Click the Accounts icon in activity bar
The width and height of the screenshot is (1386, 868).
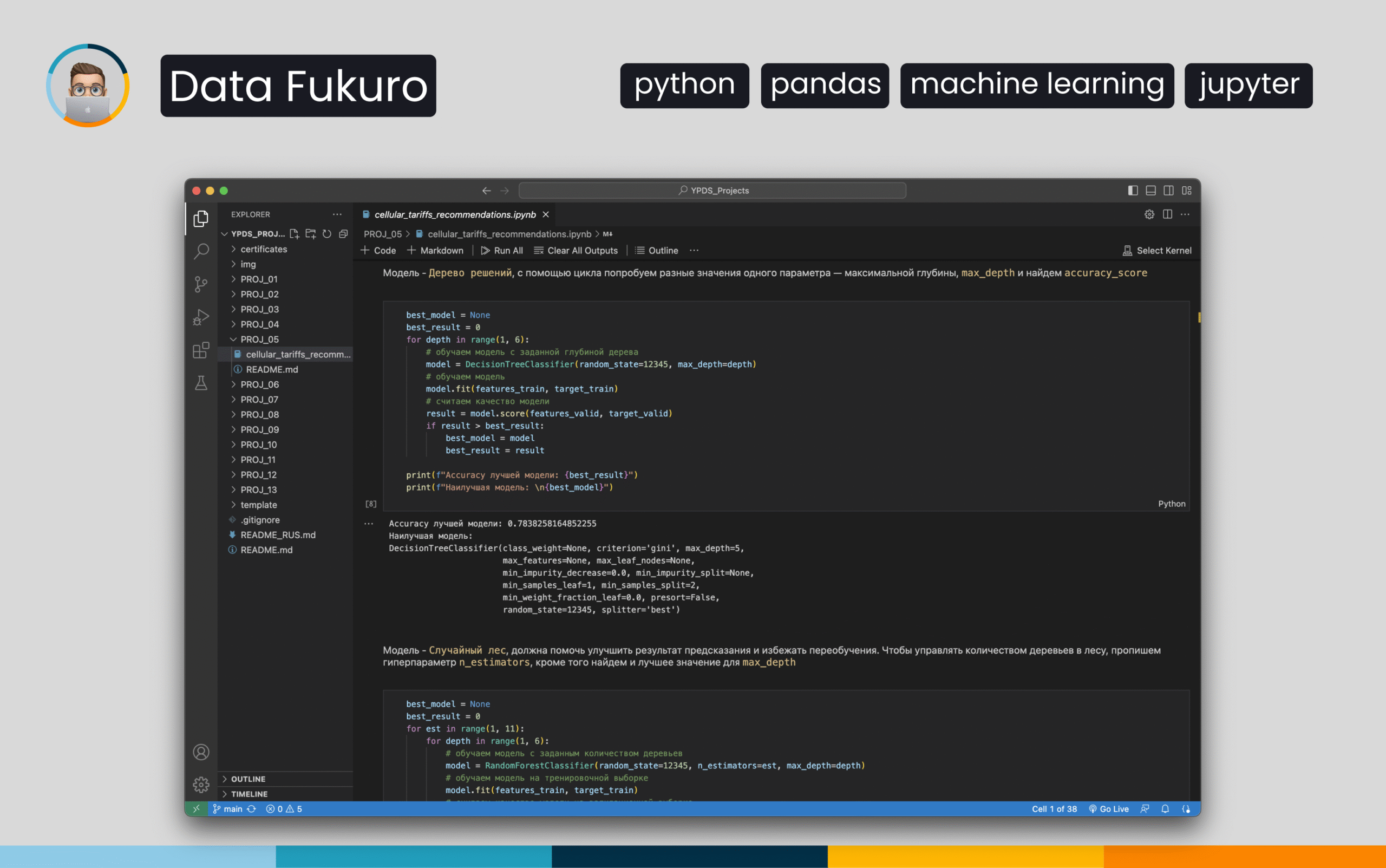click(x=201, y=752)
